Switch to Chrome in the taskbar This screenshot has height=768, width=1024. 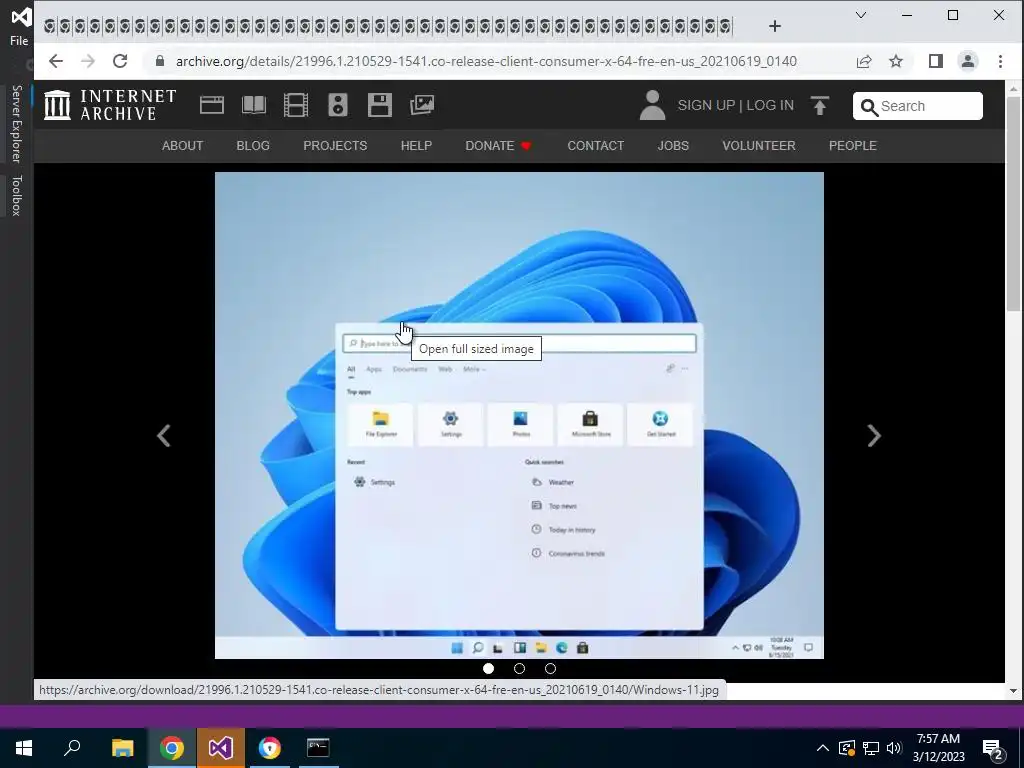click(171, 748)
